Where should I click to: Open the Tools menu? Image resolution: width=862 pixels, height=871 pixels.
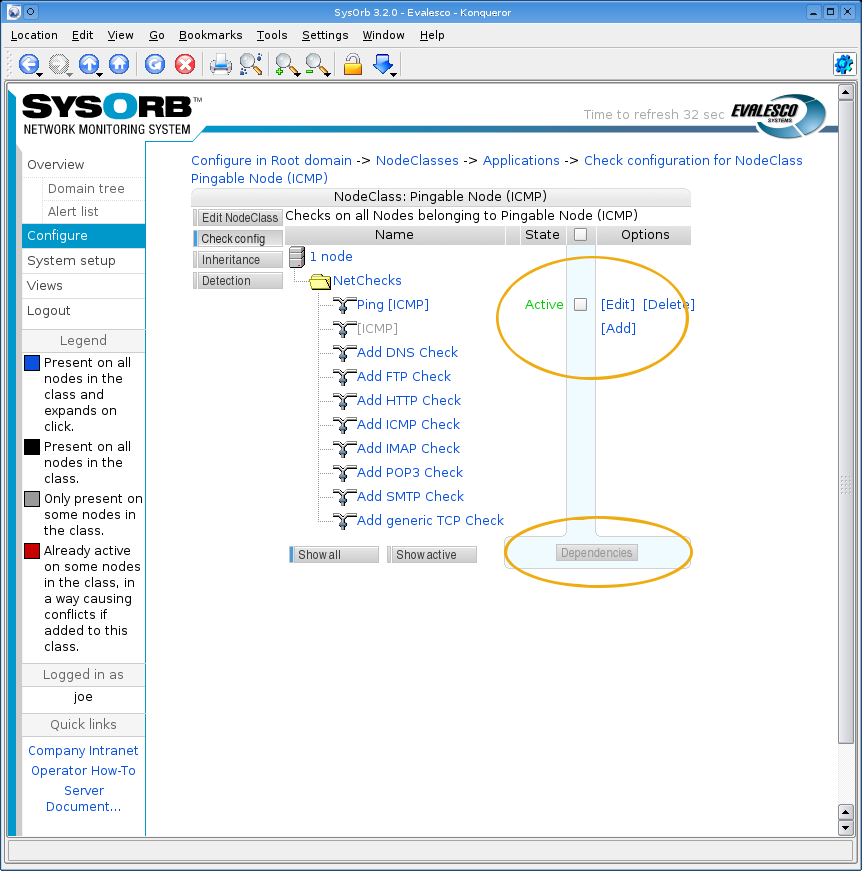tap(272, 35)
